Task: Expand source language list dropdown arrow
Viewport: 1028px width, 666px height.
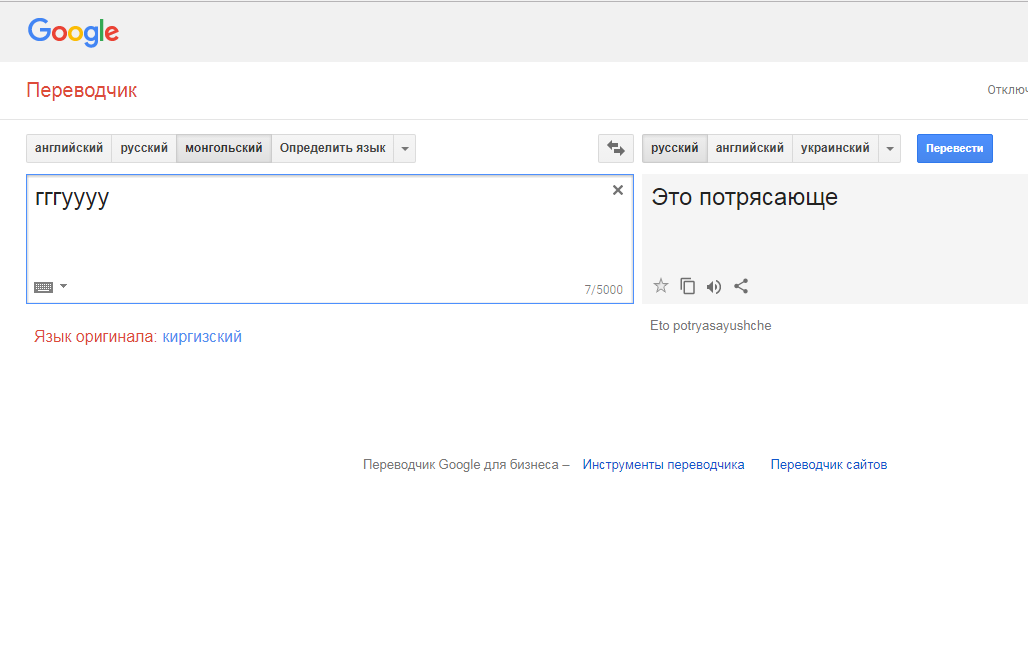Action: pos(405,148)
